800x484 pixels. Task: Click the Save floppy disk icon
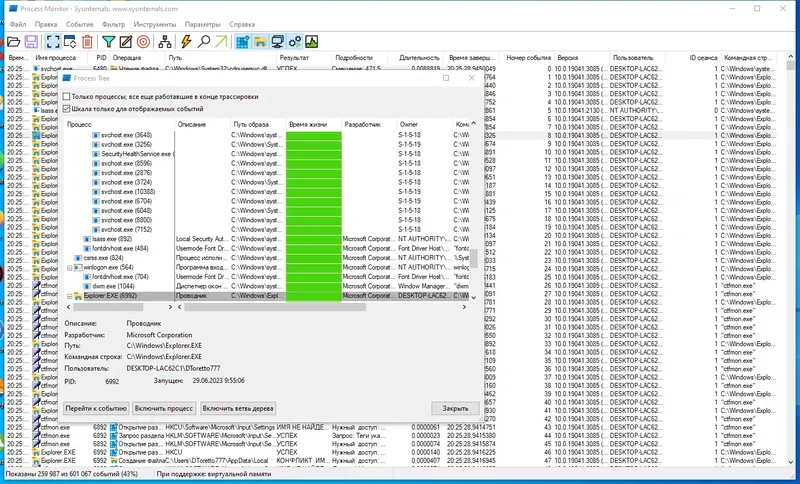pyautogui.click(x=31, y=42)
